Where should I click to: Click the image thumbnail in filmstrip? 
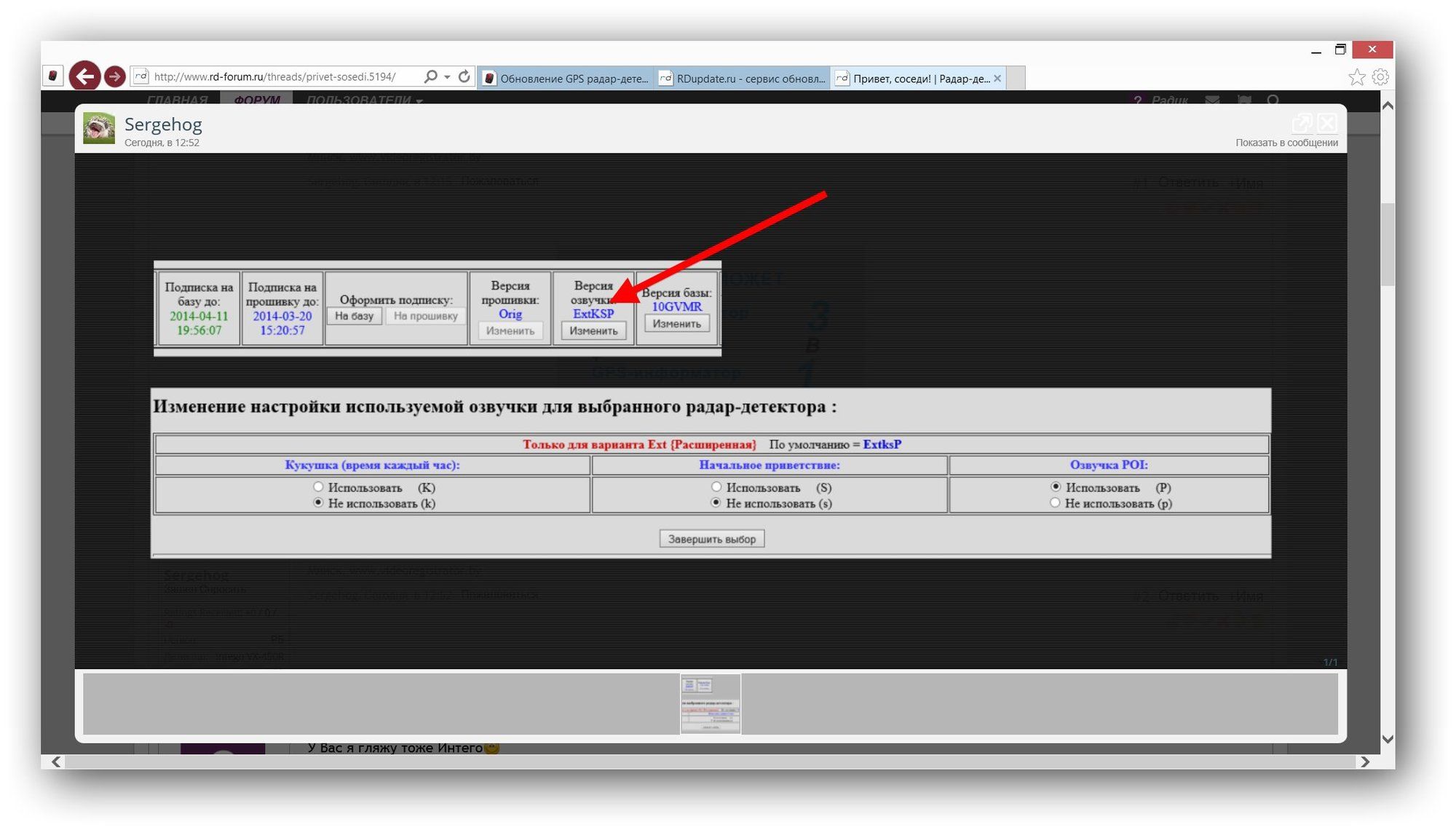(x=711, y=703)
